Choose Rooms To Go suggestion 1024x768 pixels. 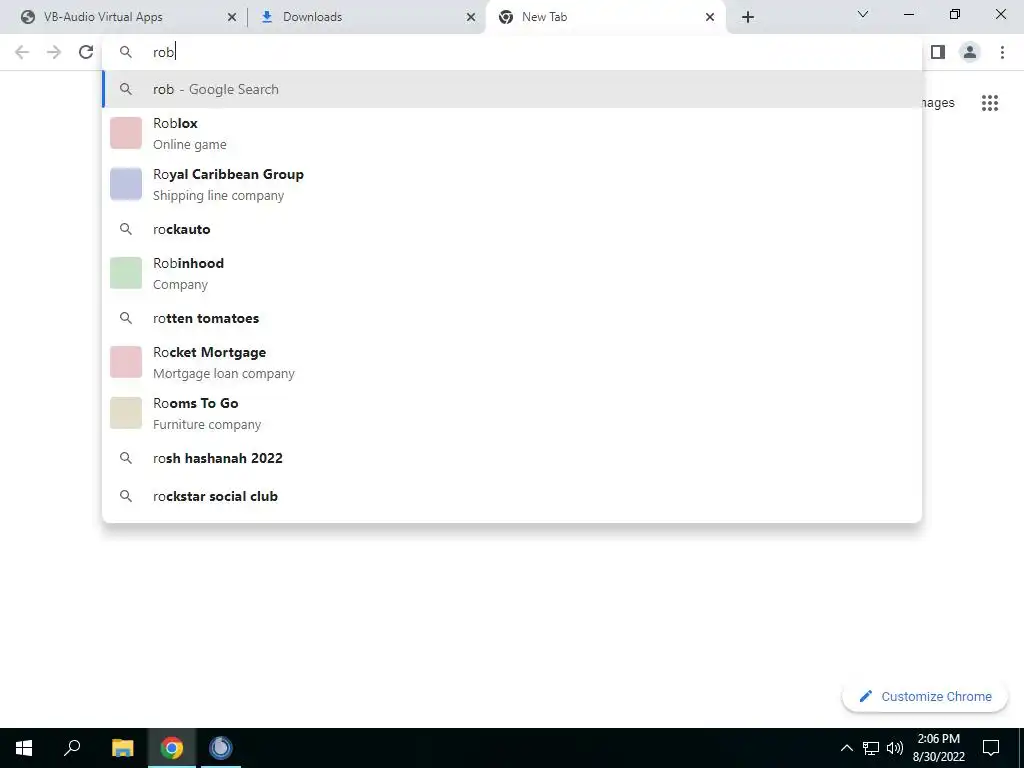[x=512, y=413]
